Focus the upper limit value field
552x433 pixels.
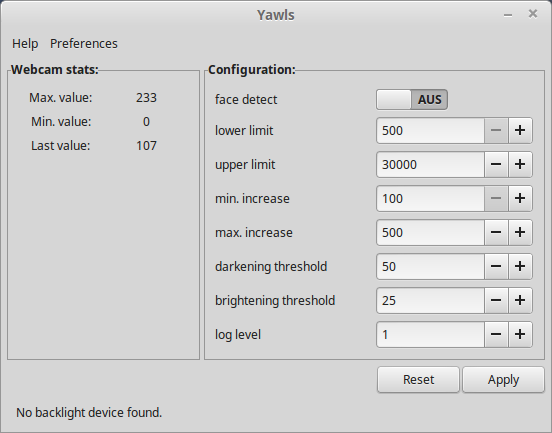[x=430, y=164]
